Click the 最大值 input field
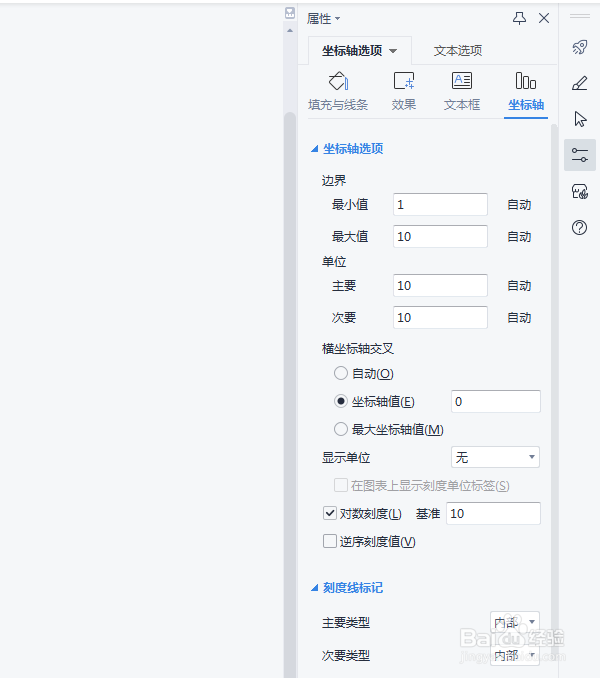This screenshot has height=678, width=600. pyautogui.click(x=440, y=236)
